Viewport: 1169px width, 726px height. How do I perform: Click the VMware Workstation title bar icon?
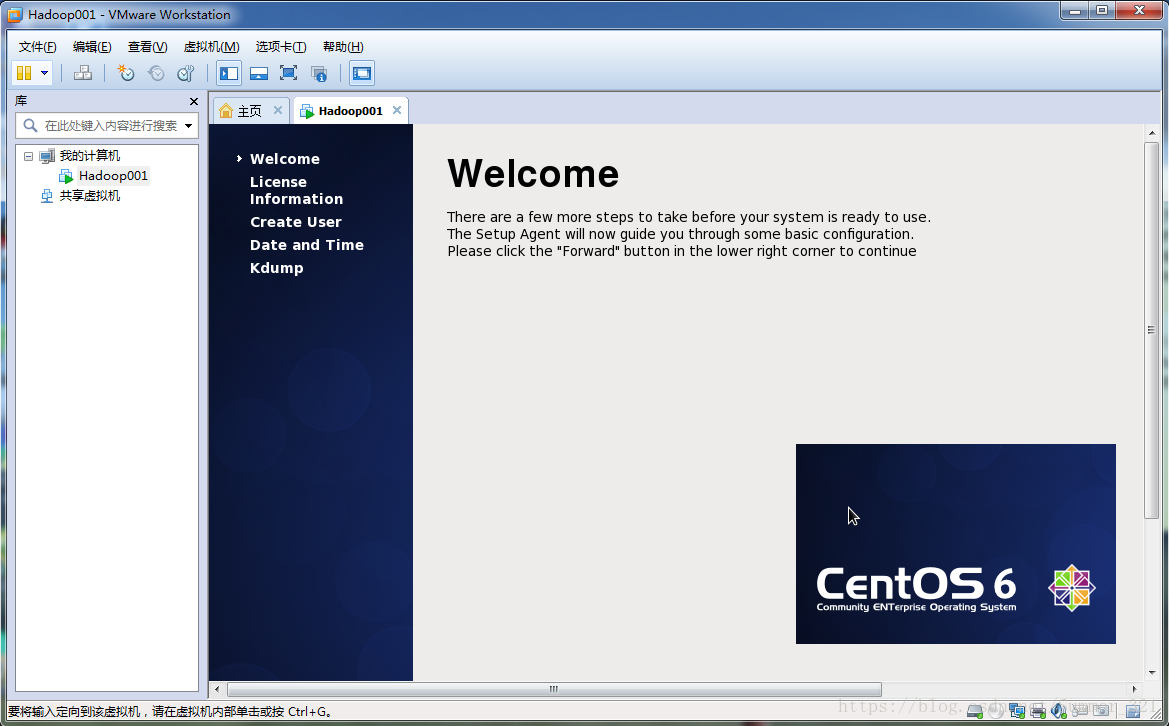(x=15, y=15)
